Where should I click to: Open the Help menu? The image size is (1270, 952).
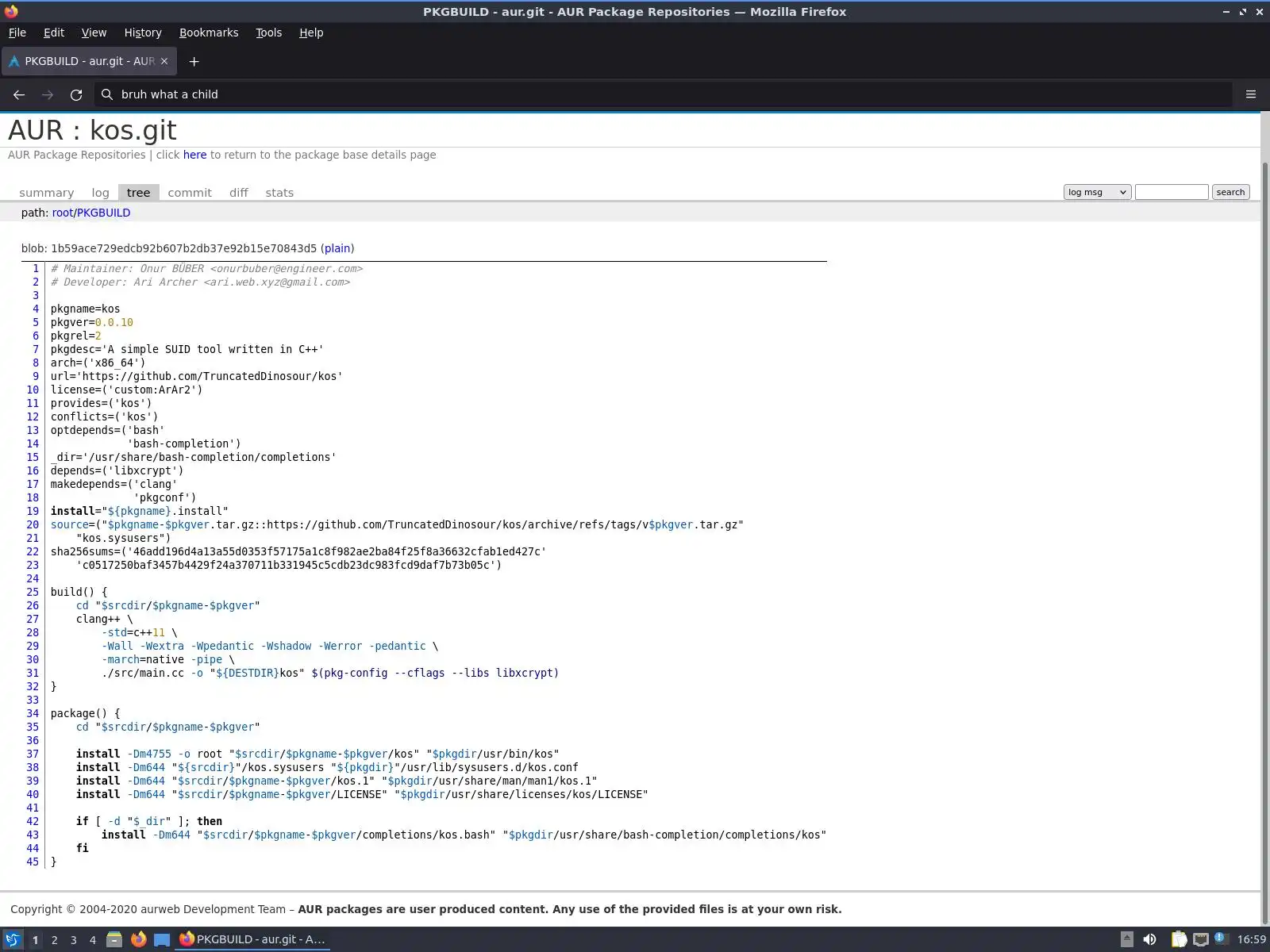point(311,33)
